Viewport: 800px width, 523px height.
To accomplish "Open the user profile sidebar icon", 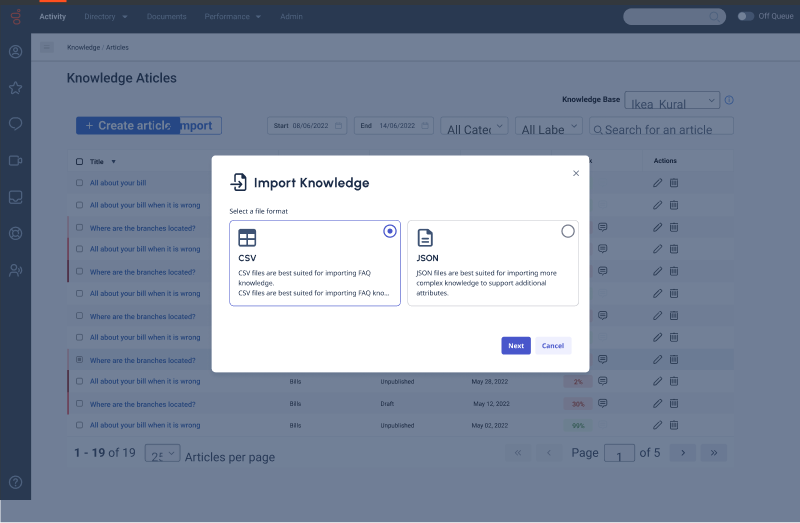I will 16,52.
